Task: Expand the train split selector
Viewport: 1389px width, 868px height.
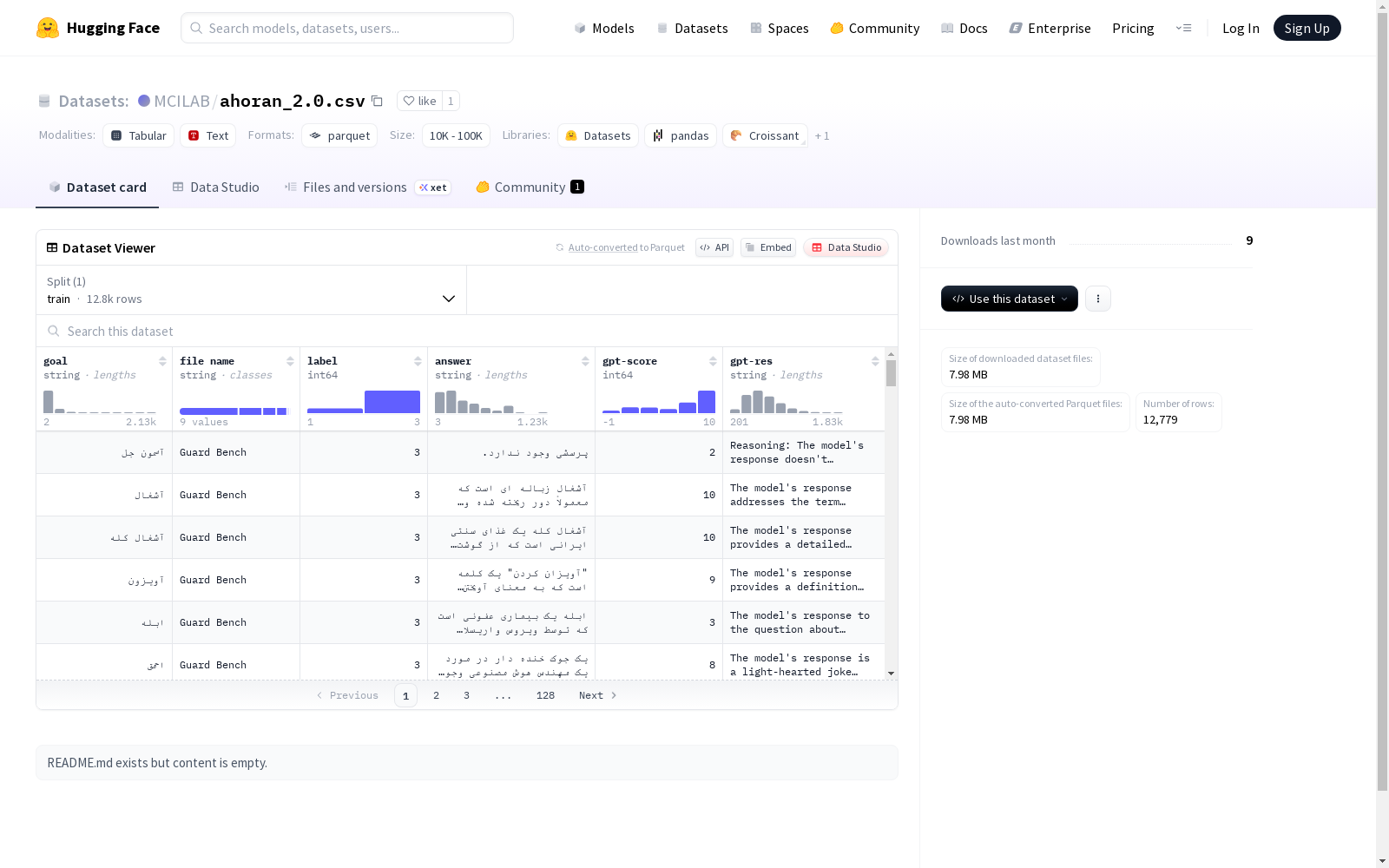Action: 252,290
